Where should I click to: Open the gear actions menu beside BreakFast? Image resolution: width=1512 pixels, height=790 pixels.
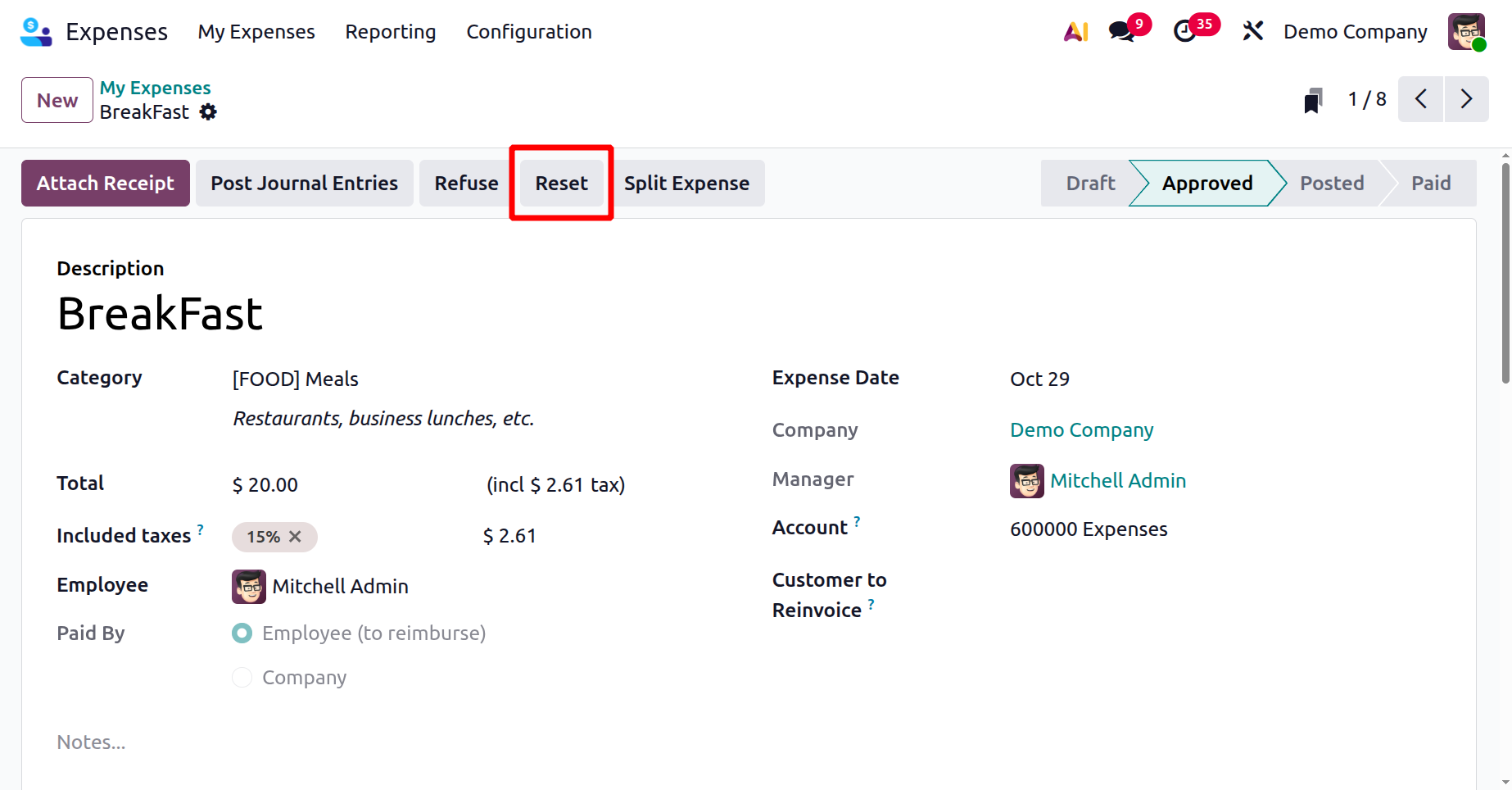[209, 112]
